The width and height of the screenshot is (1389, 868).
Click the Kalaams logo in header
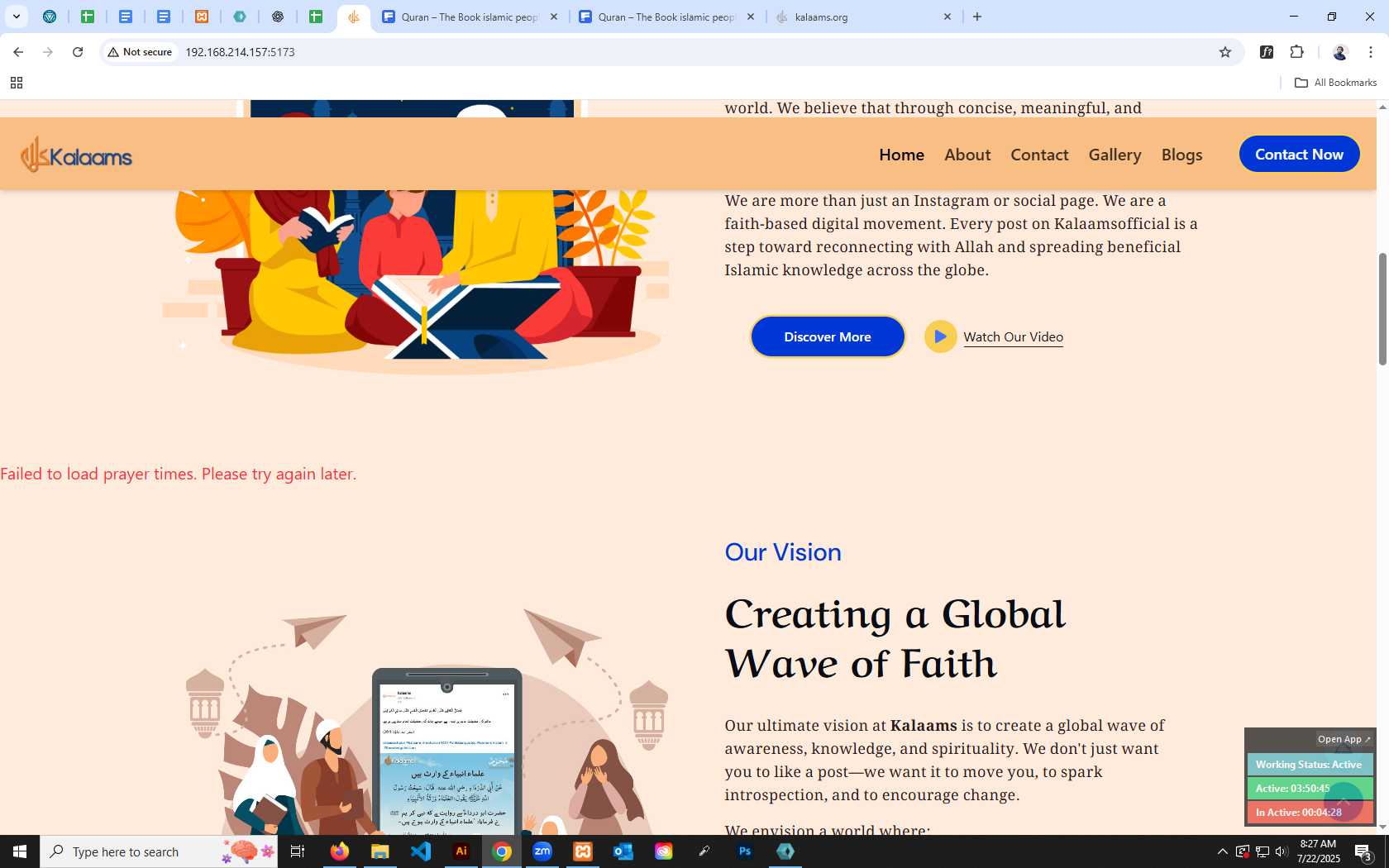click(x=76, y=155)
